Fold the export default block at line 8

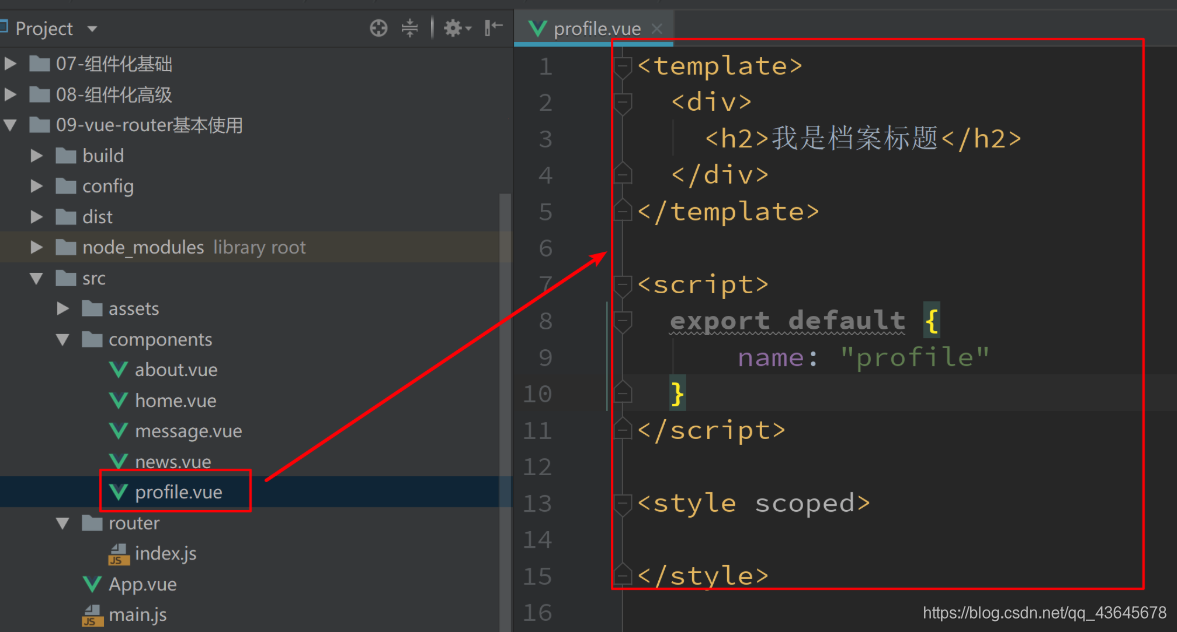click(622, 322)
